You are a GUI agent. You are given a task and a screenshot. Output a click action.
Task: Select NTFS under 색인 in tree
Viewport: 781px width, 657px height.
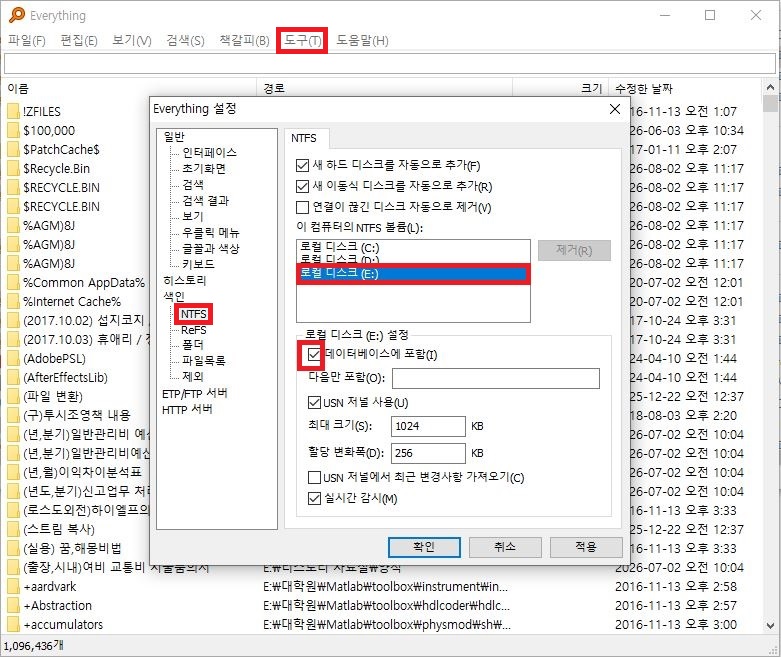point(194,314)
